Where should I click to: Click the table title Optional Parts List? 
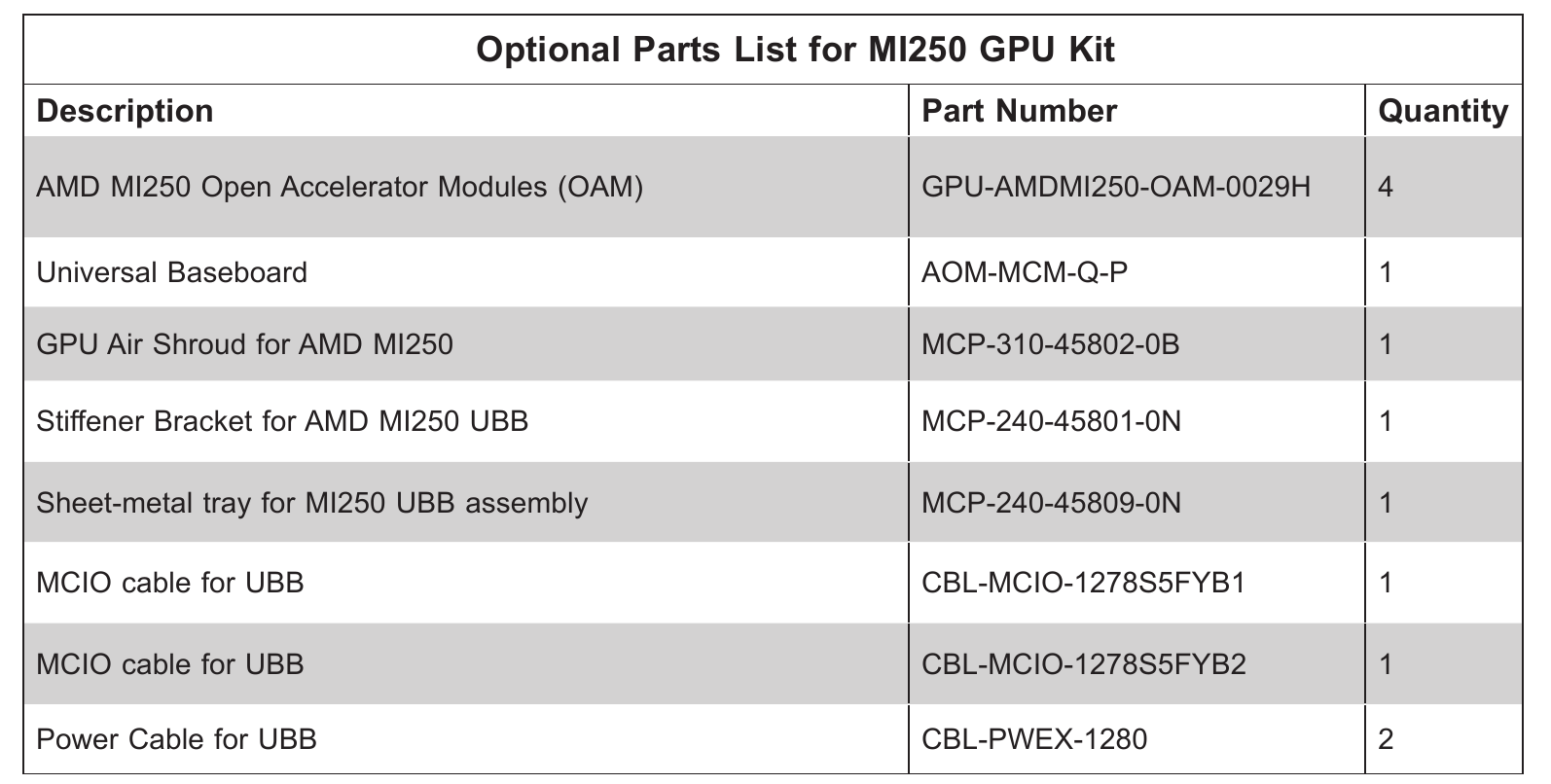795,49
